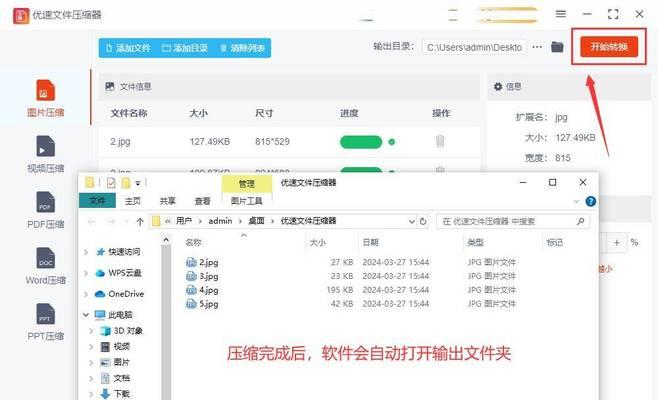Open the compressor hamburger menu icon
Viewport: 658px width, 400px height.
(561, 14)
